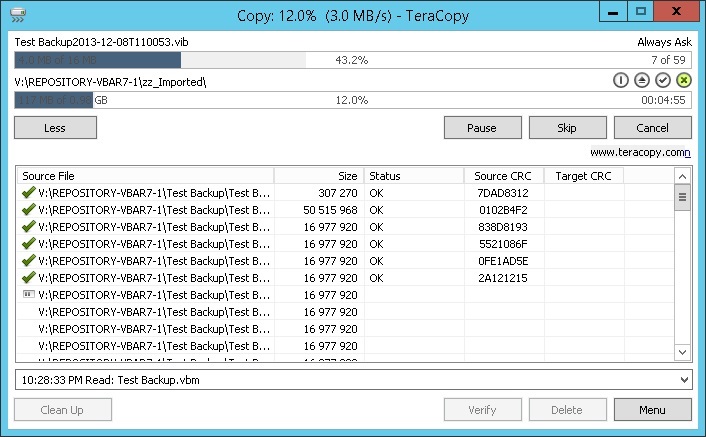Click the greyed-out Delete button

567,410
